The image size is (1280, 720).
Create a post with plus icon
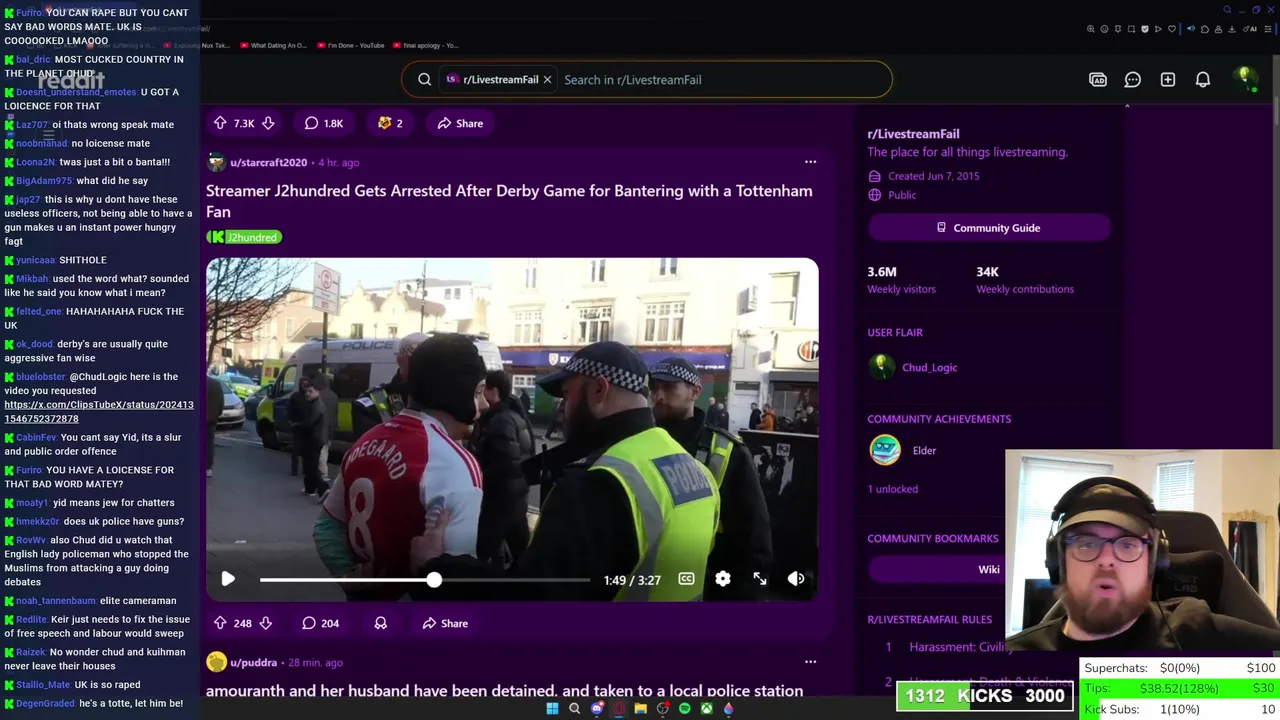tap(1168, 79)
